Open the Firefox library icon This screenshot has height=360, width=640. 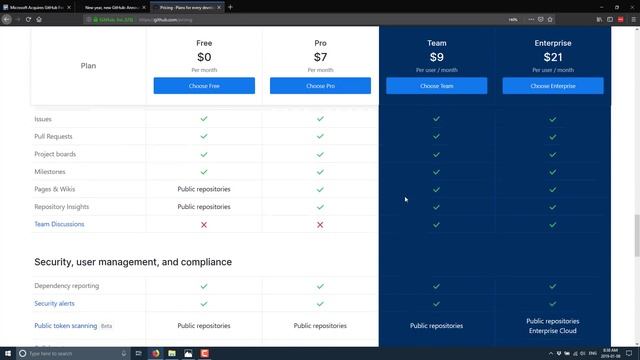pyautogui.click(x=599, y=19)
